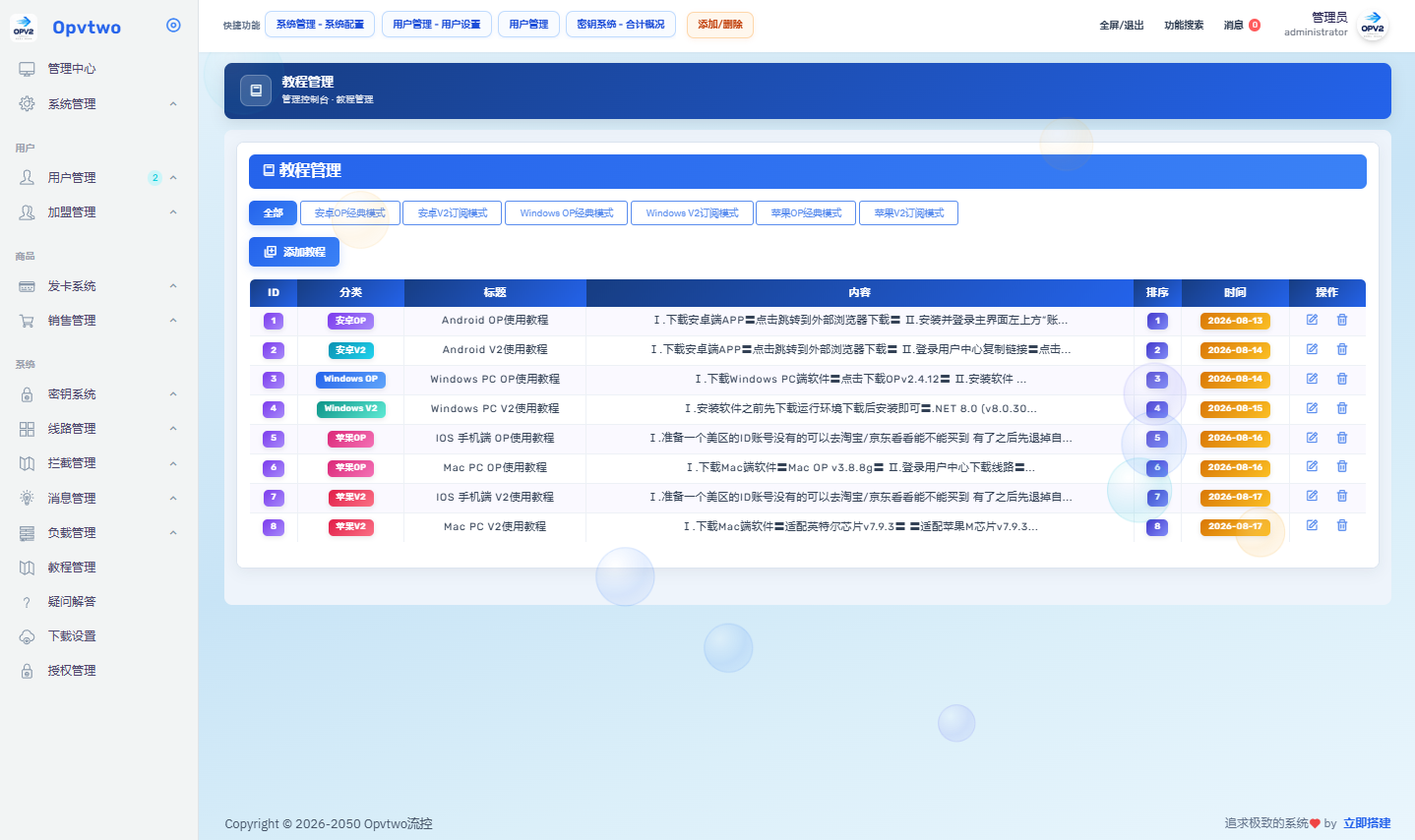
Task: Expand the 系统管理 chevron
Action: [173, 104]
